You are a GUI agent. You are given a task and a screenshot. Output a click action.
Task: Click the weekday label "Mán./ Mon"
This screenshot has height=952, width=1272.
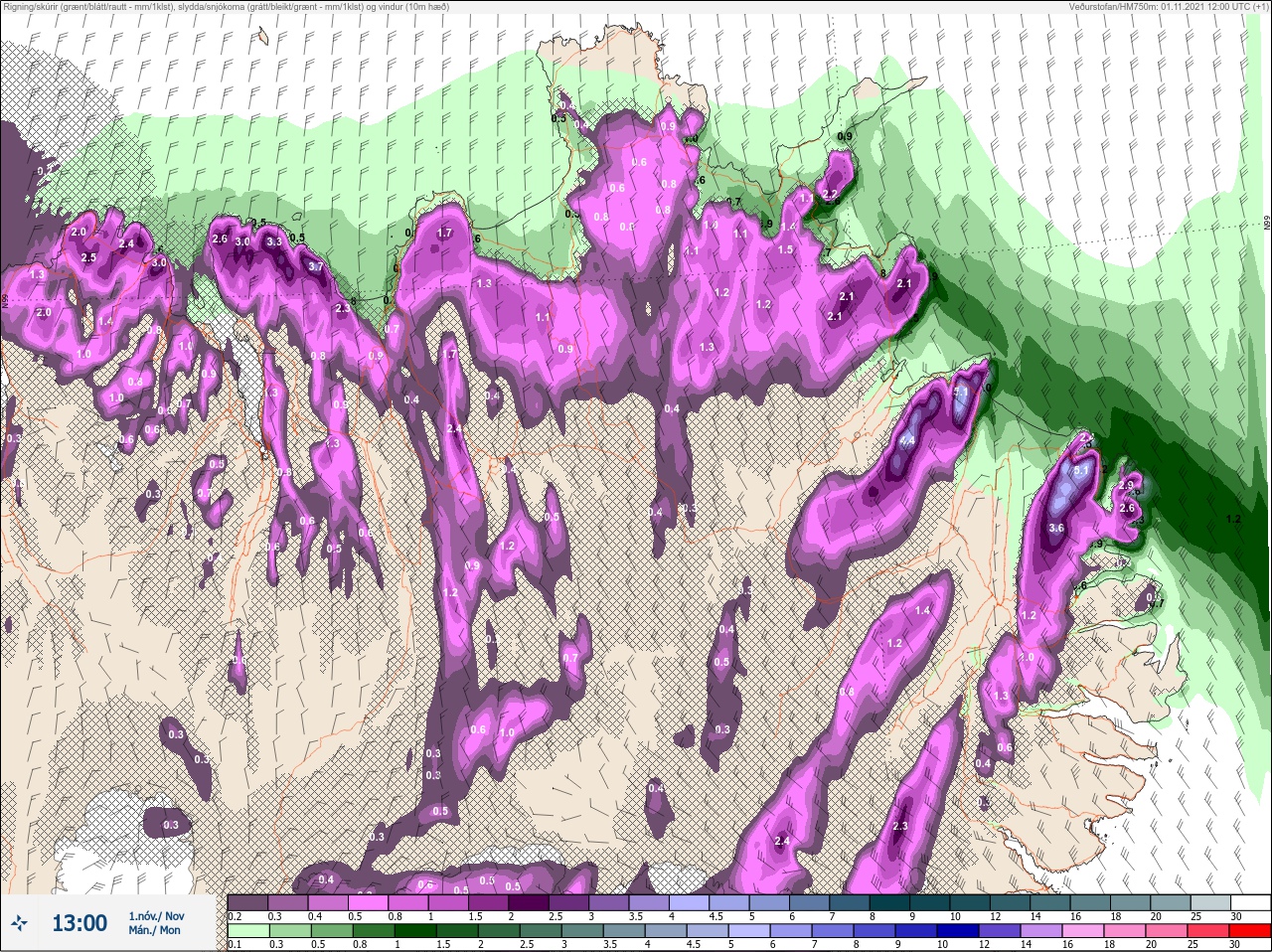(155, 931)
